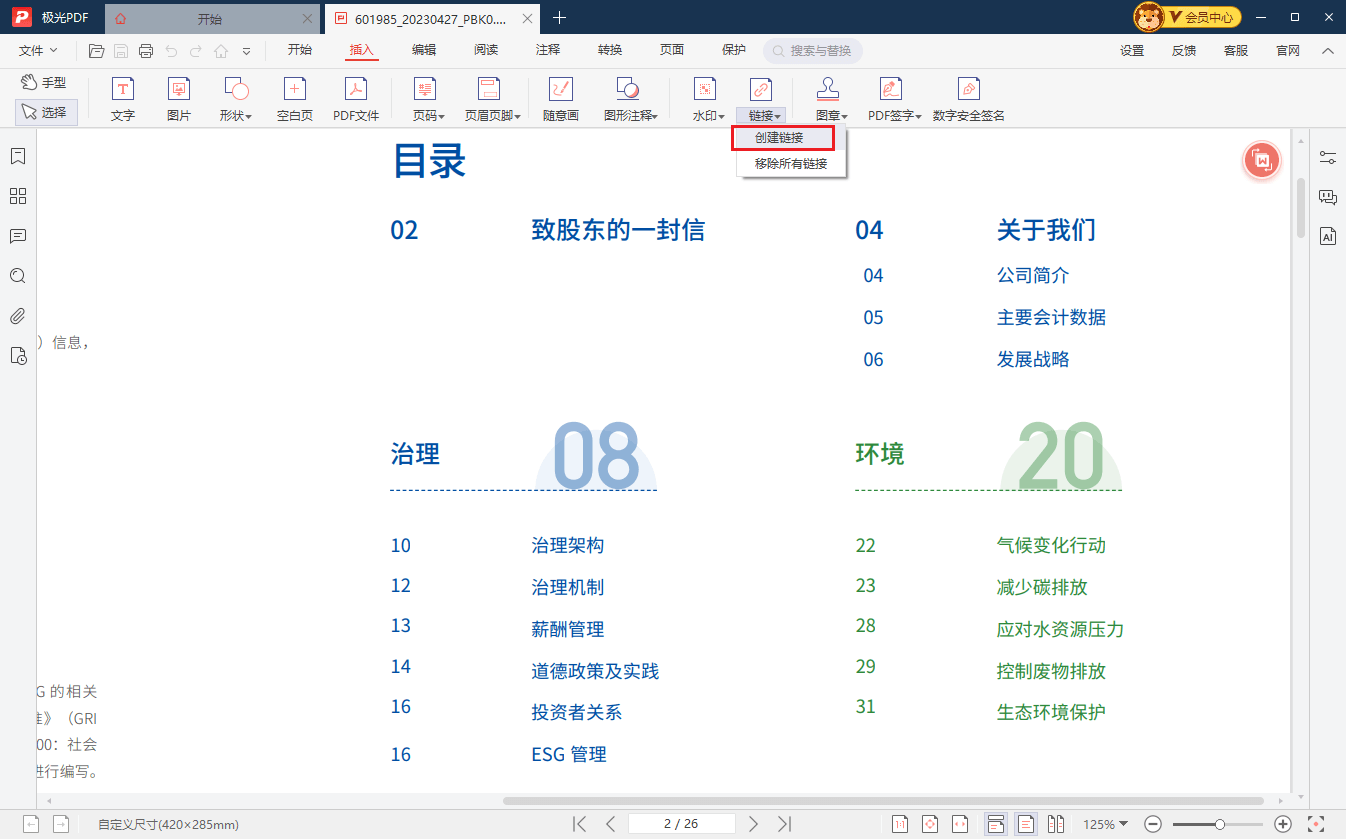Switch to the 编辑 ribbon tab
Viewport: 1346px width, 839px height.
click(424, 50)
